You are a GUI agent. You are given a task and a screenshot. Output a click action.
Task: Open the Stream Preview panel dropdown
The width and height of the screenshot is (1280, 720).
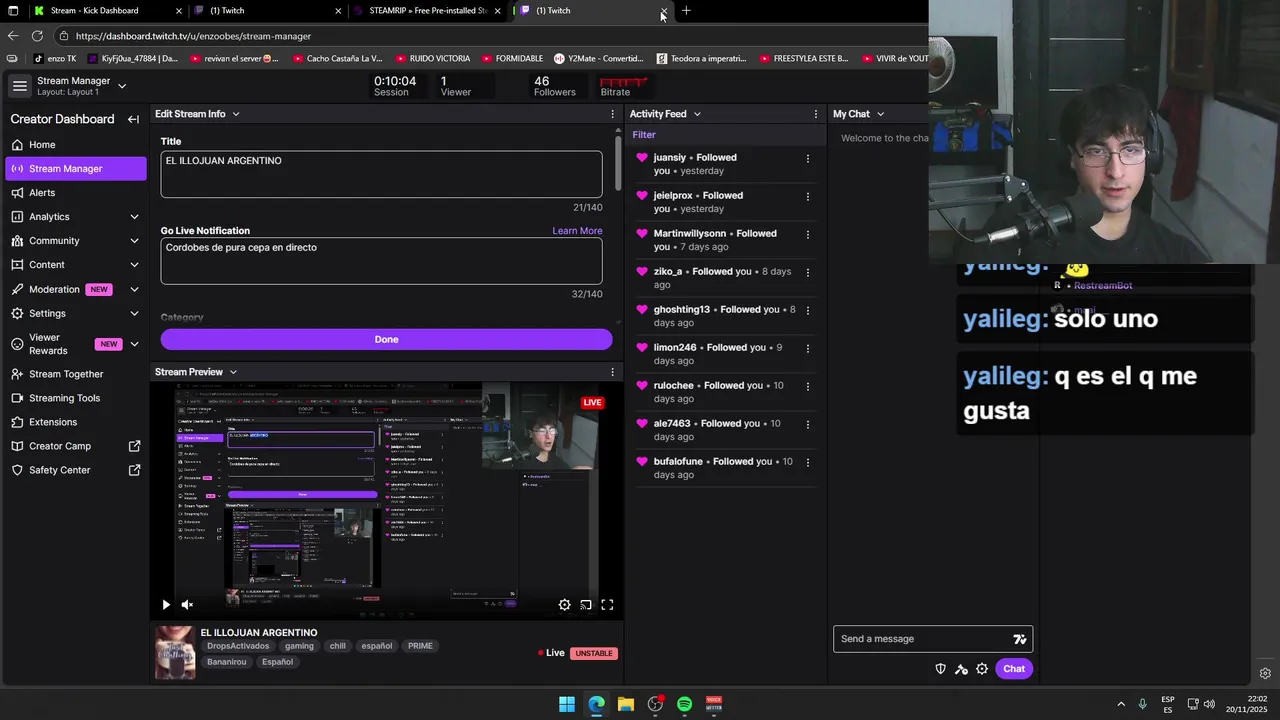(233, 372)
